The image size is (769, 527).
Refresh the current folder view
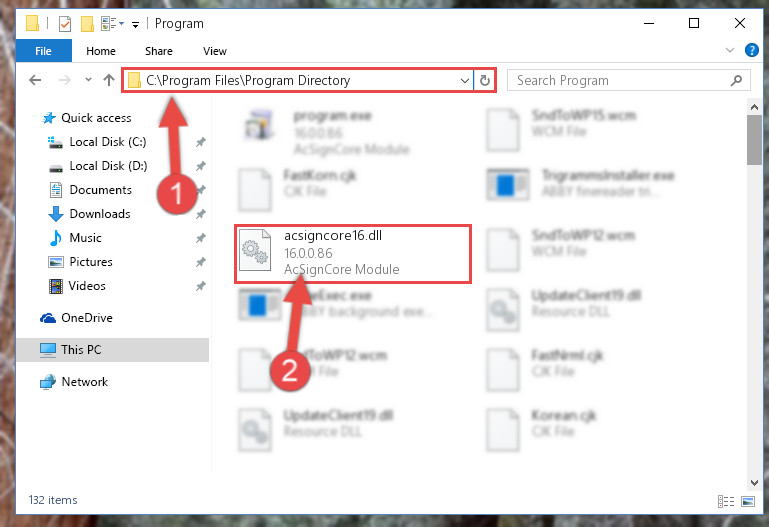pyautogui.click(x=485, y=80)
